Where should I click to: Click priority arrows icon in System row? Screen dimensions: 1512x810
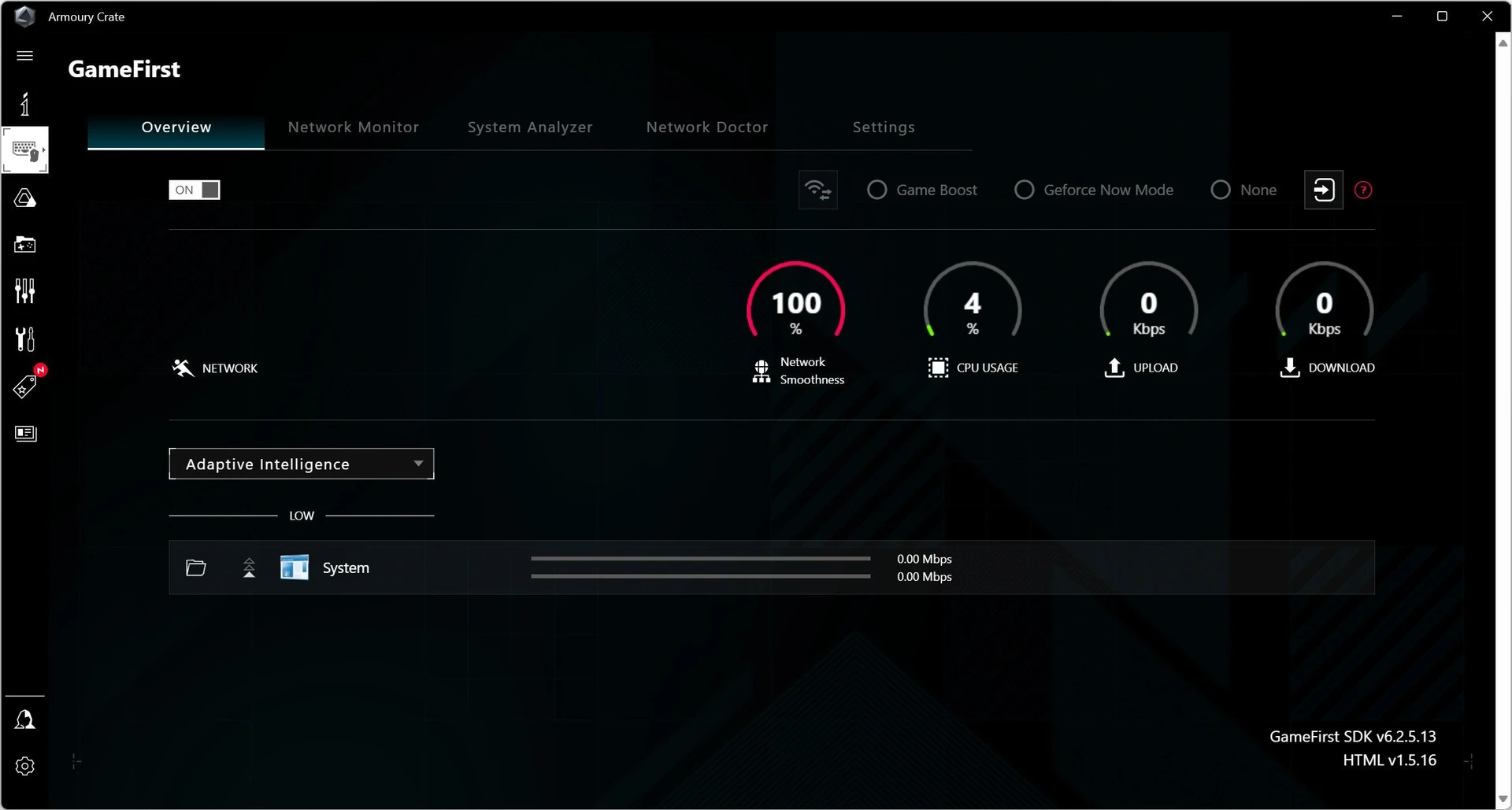pos(249,568)
